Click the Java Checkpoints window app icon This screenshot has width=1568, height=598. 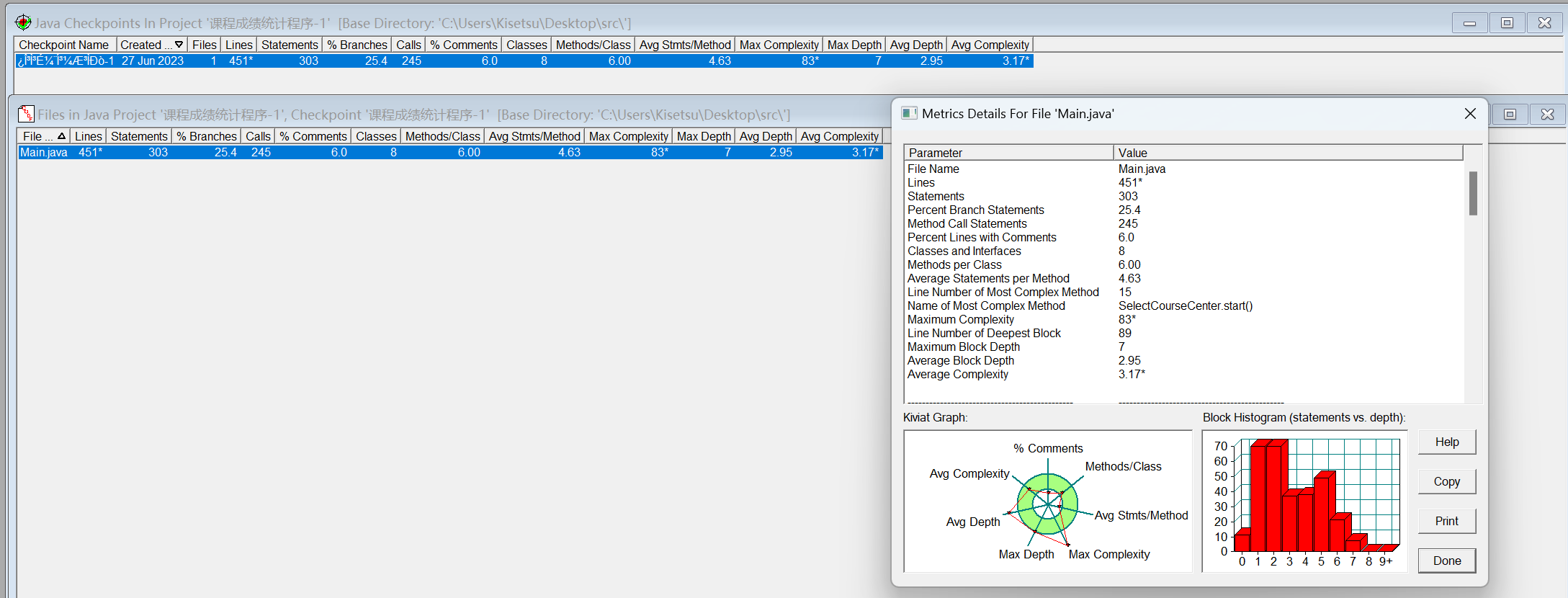coord(23,22)
